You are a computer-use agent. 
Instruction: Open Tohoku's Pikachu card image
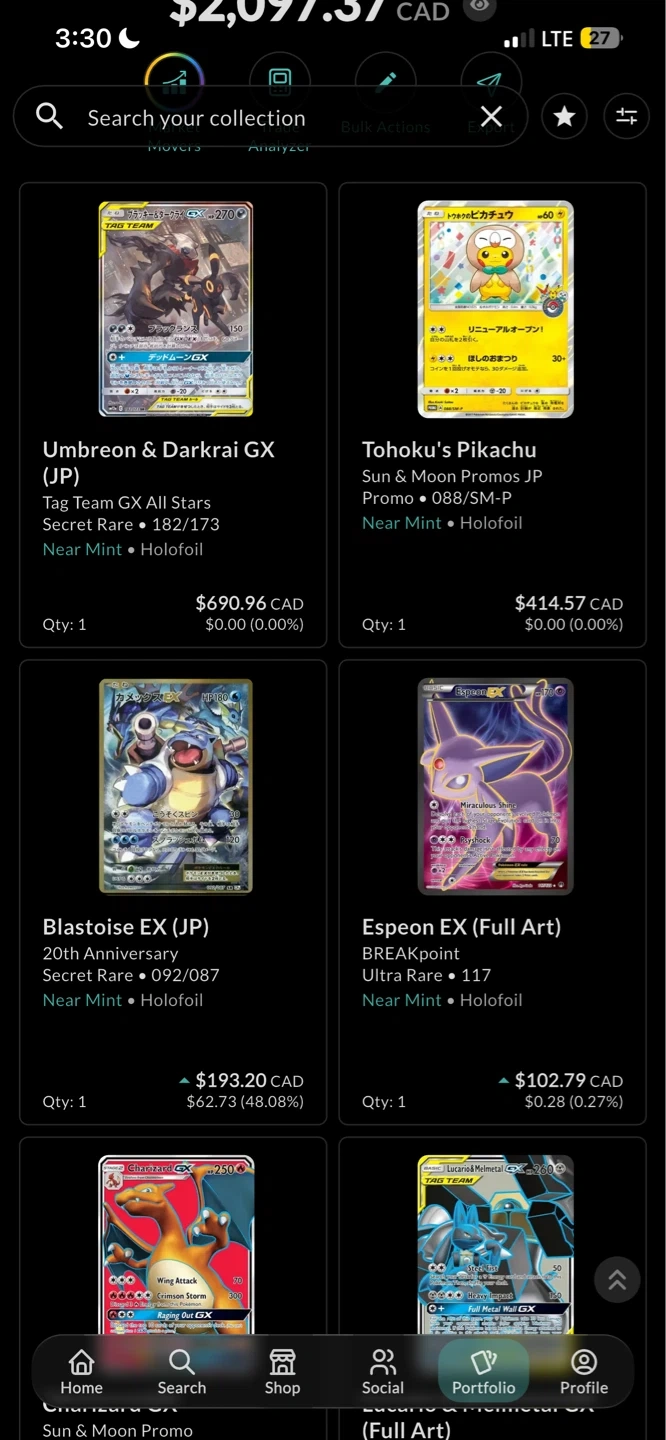point(495,309)
